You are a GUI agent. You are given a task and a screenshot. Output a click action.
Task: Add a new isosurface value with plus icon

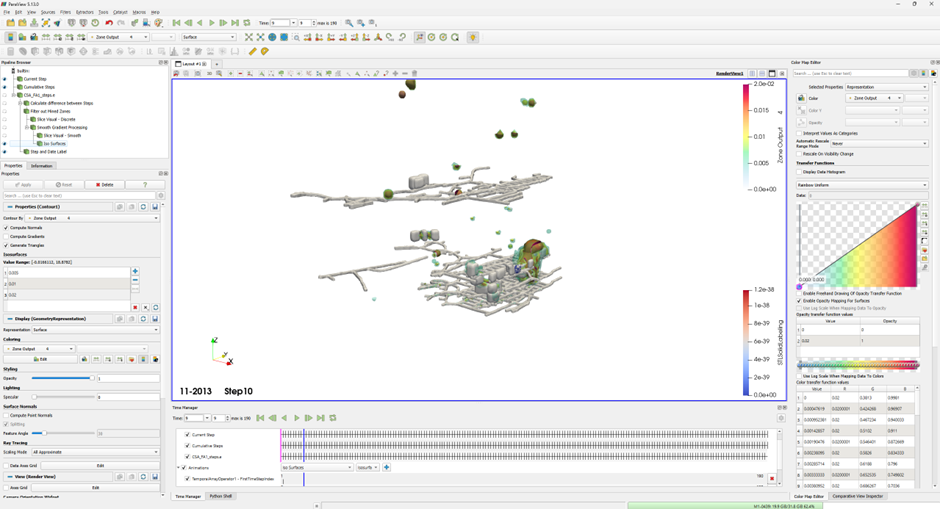point(135,271)
